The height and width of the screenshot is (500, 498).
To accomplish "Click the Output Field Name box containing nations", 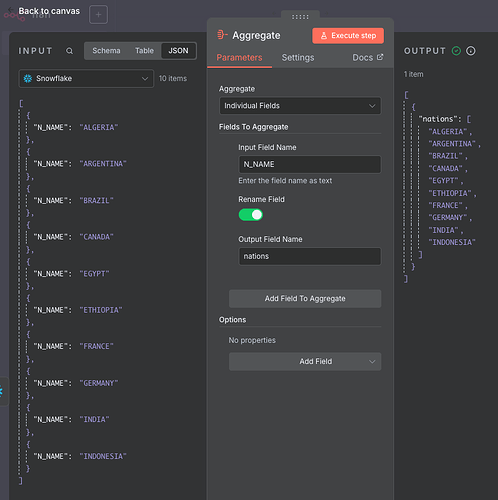I will pos(310,256).
